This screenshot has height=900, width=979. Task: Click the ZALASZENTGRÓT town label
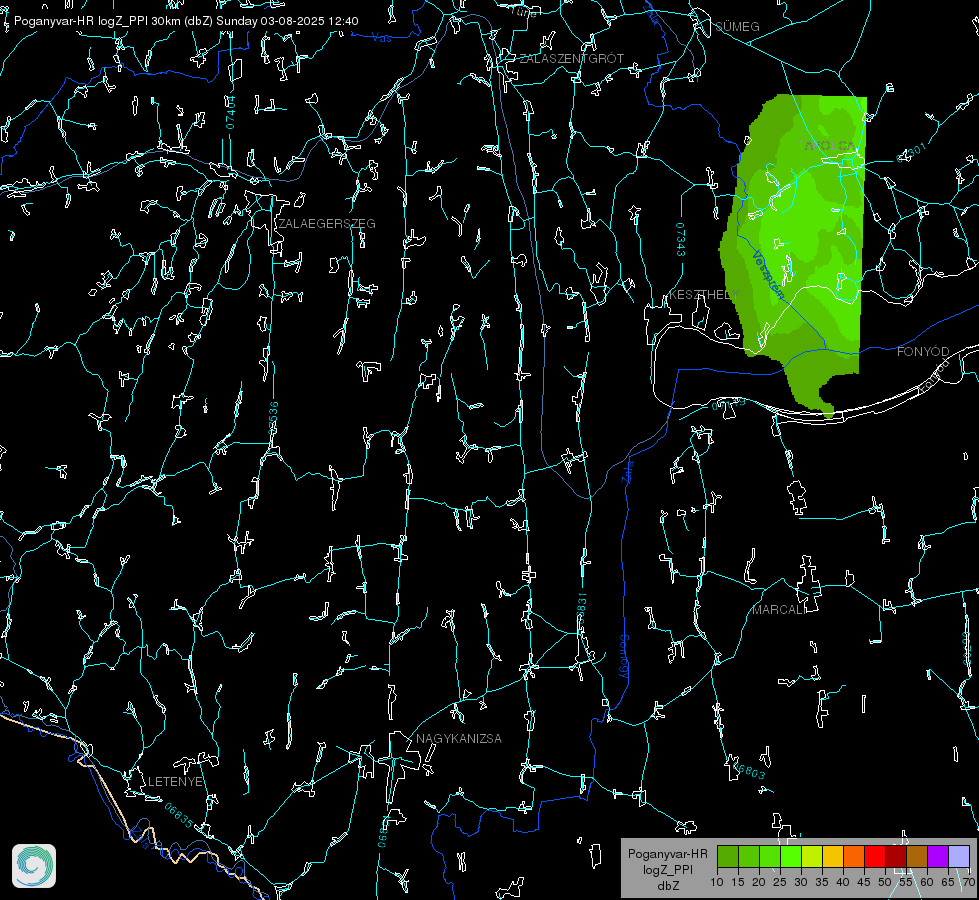(571, 59)
